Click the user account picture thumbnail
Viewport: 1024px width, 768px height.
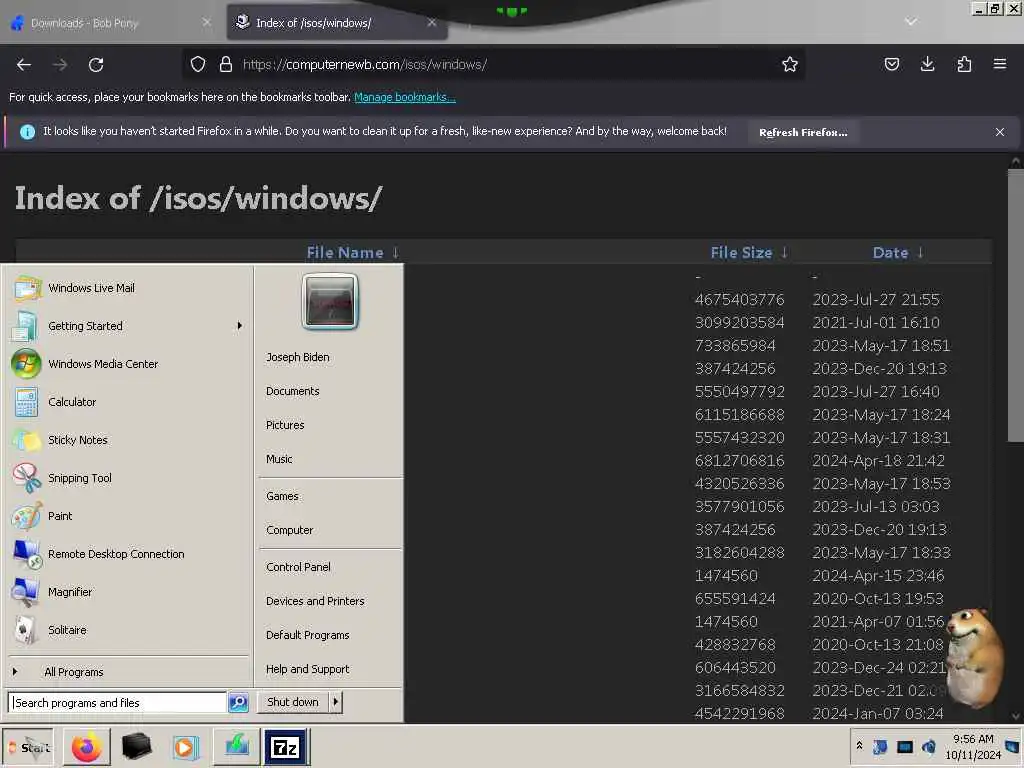330,301
